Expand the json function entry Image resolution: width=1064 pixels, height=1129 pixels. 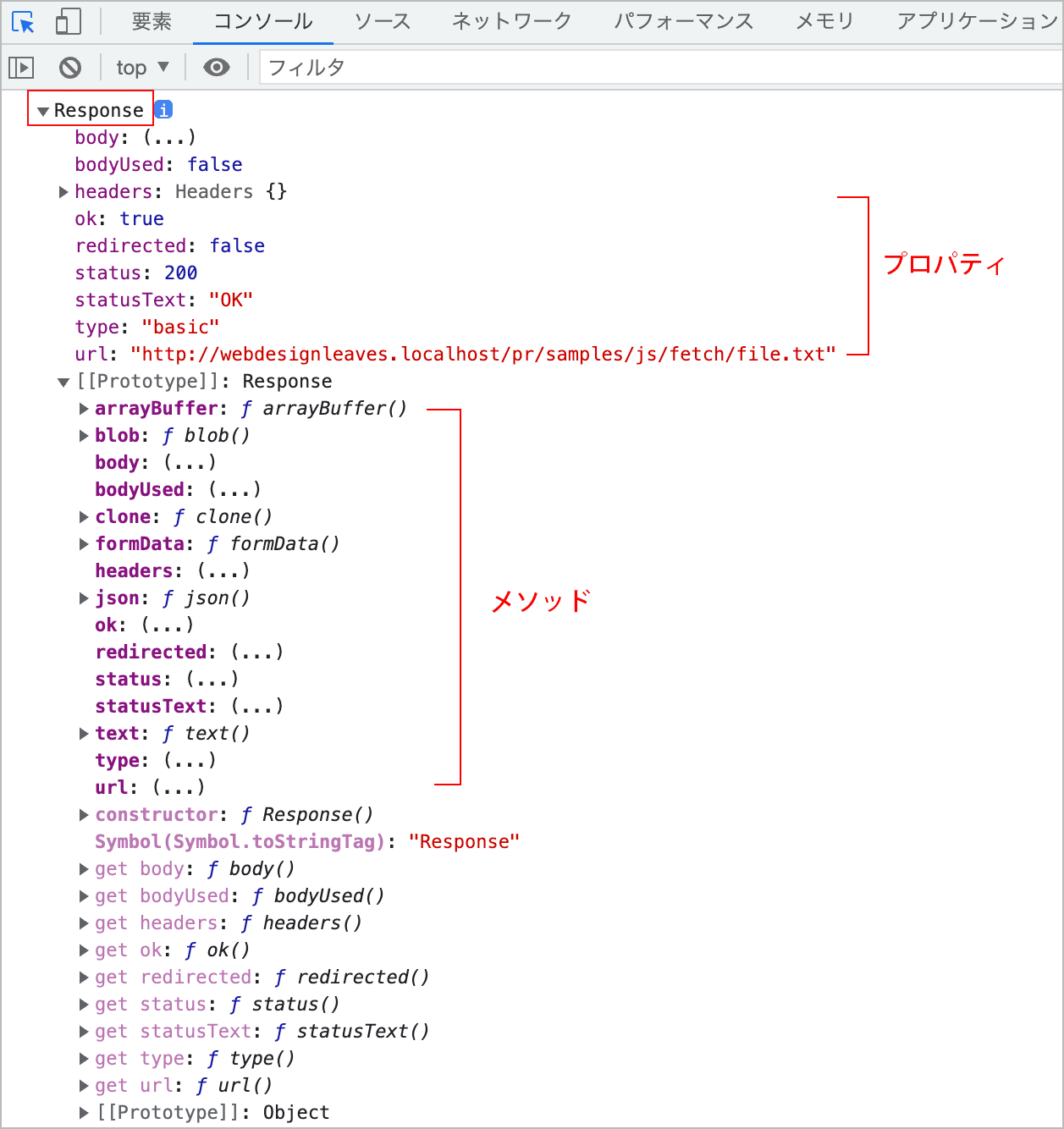tap(84, 598)
